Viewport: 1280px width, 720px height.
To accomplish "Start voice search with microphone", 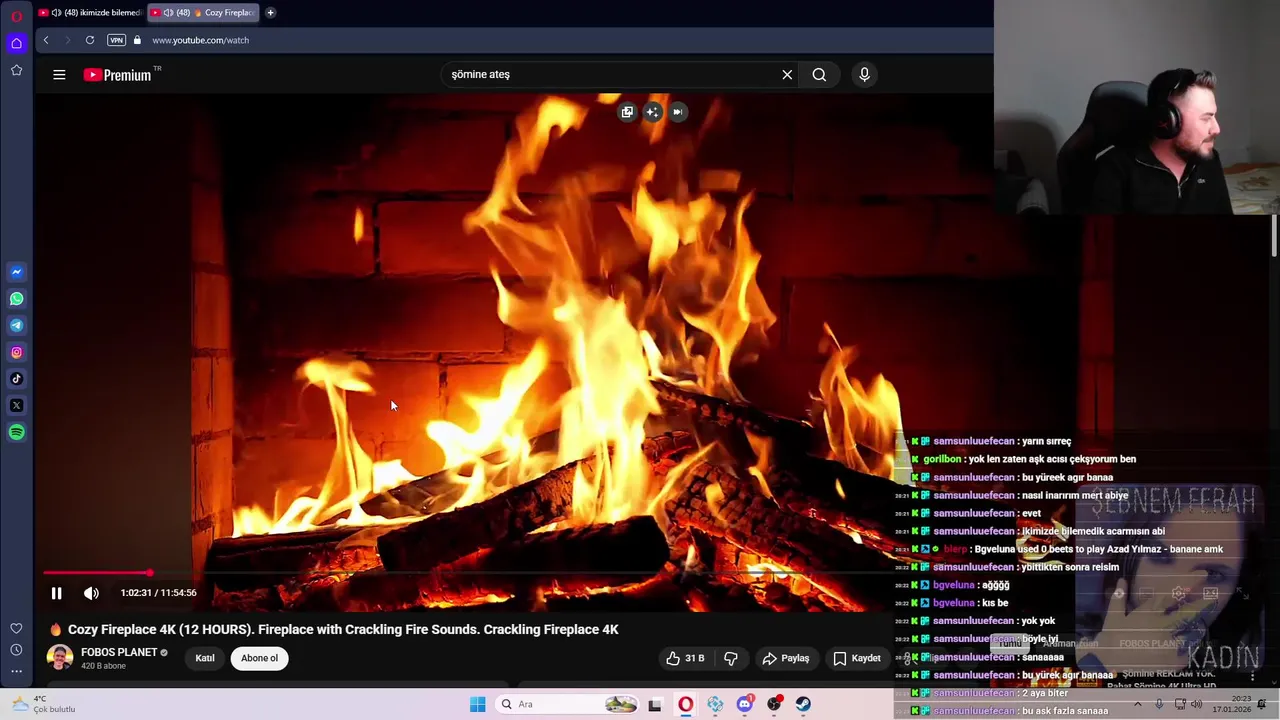I will 864,74.
